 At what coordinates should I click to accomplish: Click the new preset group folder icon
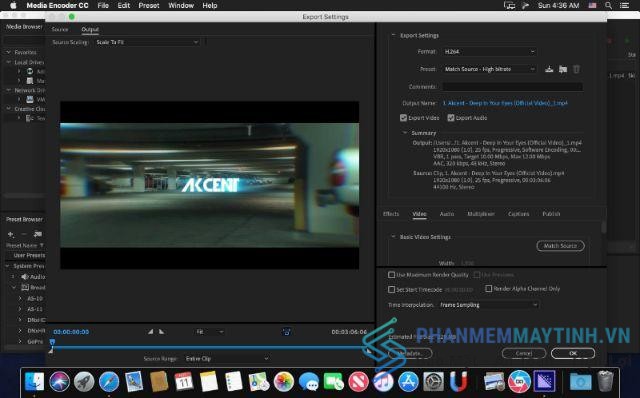[x=38, y=234]
